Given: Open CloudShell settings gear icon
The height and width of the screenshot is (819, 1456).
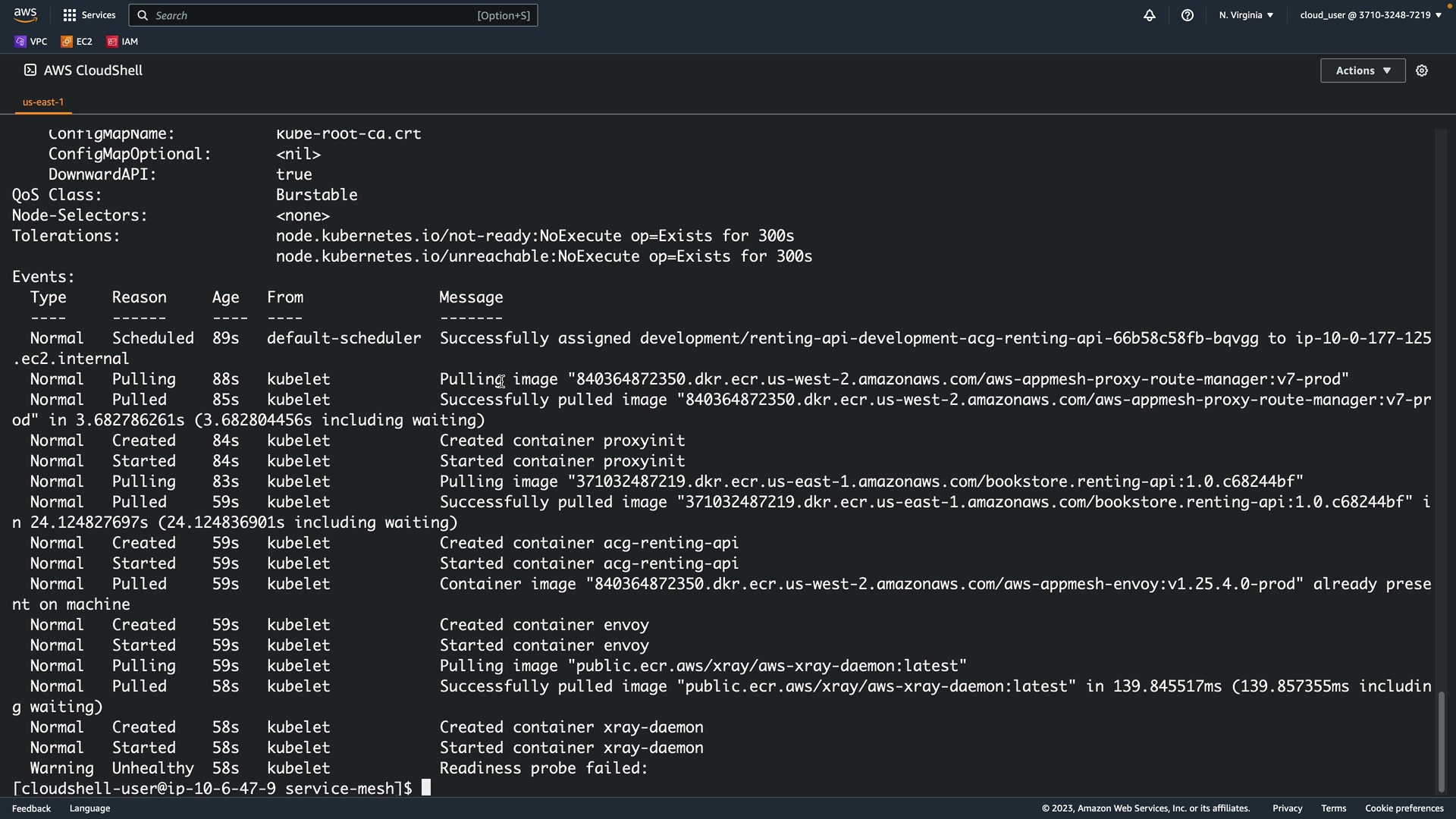Looking at the screenshot, I should coord(1422,71).
